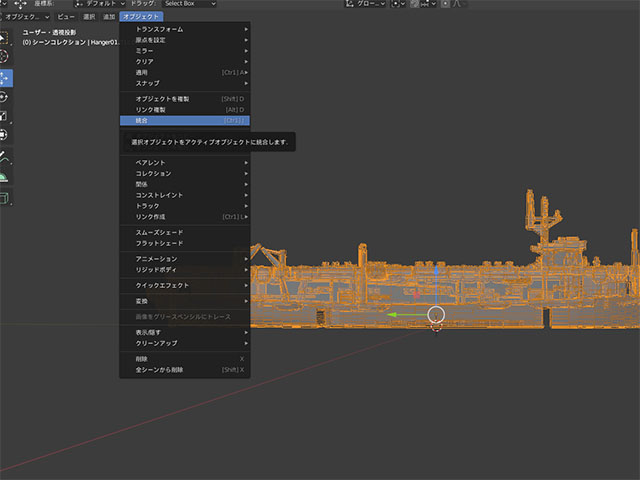
Task: Click the green Y-axis gizmo arrow
Action: 394,315
